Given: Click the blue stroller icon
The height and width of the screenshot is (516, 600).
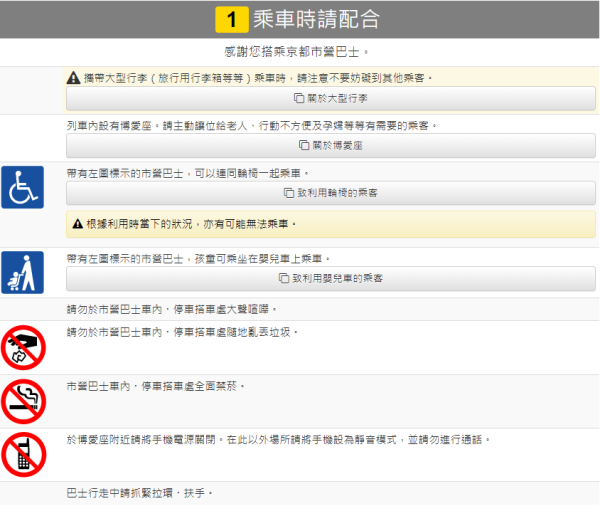Looking at the screenshot, I should (x=22, y=273).
